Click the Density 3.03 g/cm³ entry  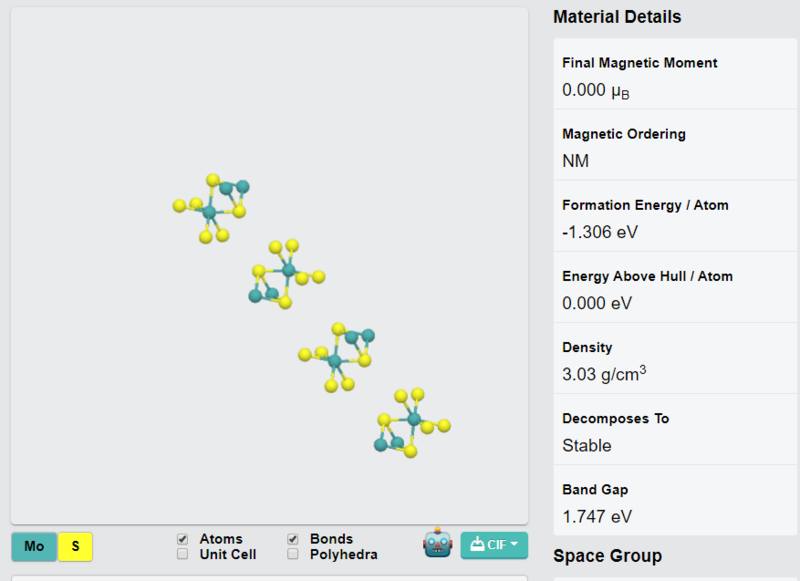(x=675, y=359)
